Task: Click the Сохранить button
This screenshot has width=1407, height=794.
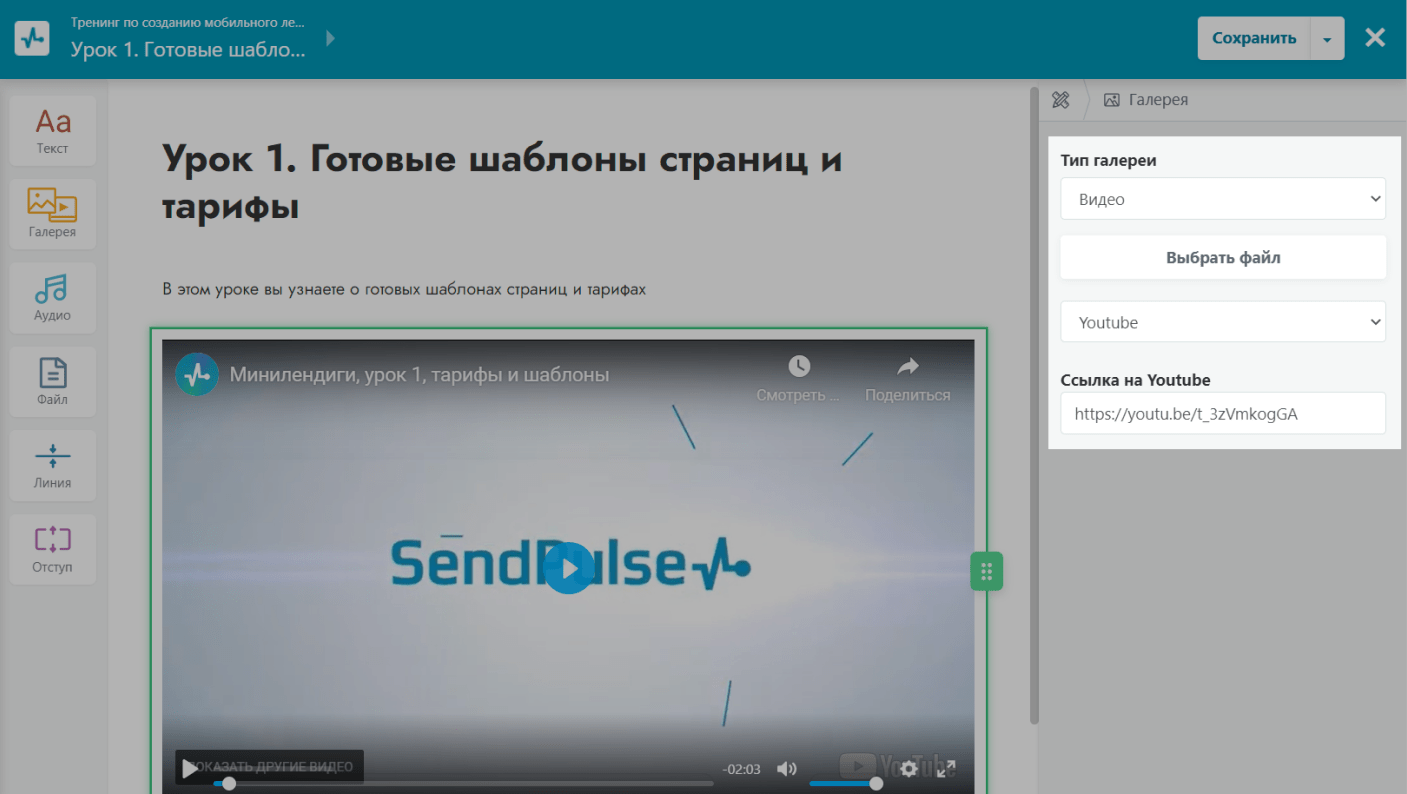Action: click(x=1254, y=39)
